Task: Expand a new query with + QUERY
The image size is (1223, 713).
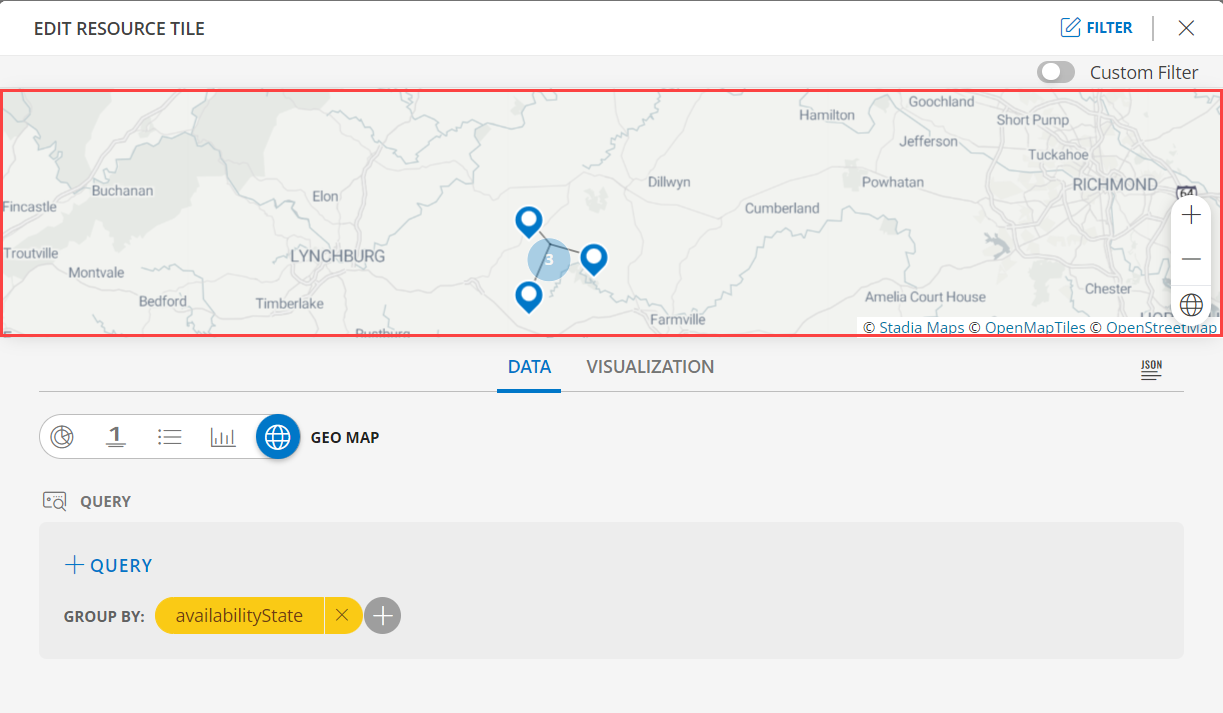Action: coord(108,564)
